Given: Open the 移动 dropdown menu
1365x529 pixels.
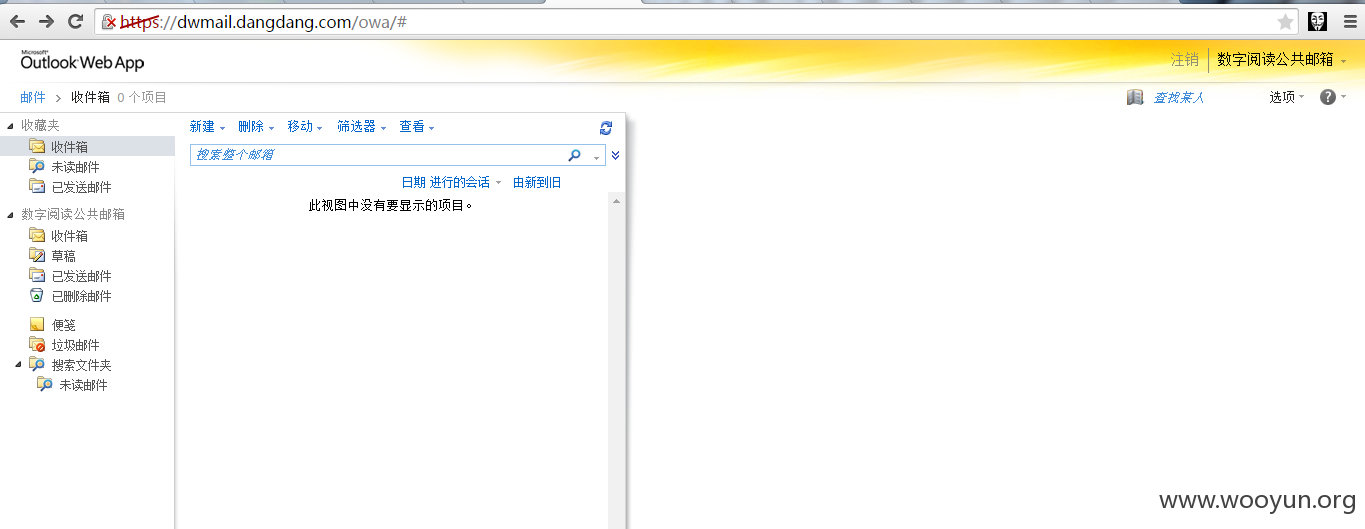Looking at the screenshot, I should [x=305, y=127].
